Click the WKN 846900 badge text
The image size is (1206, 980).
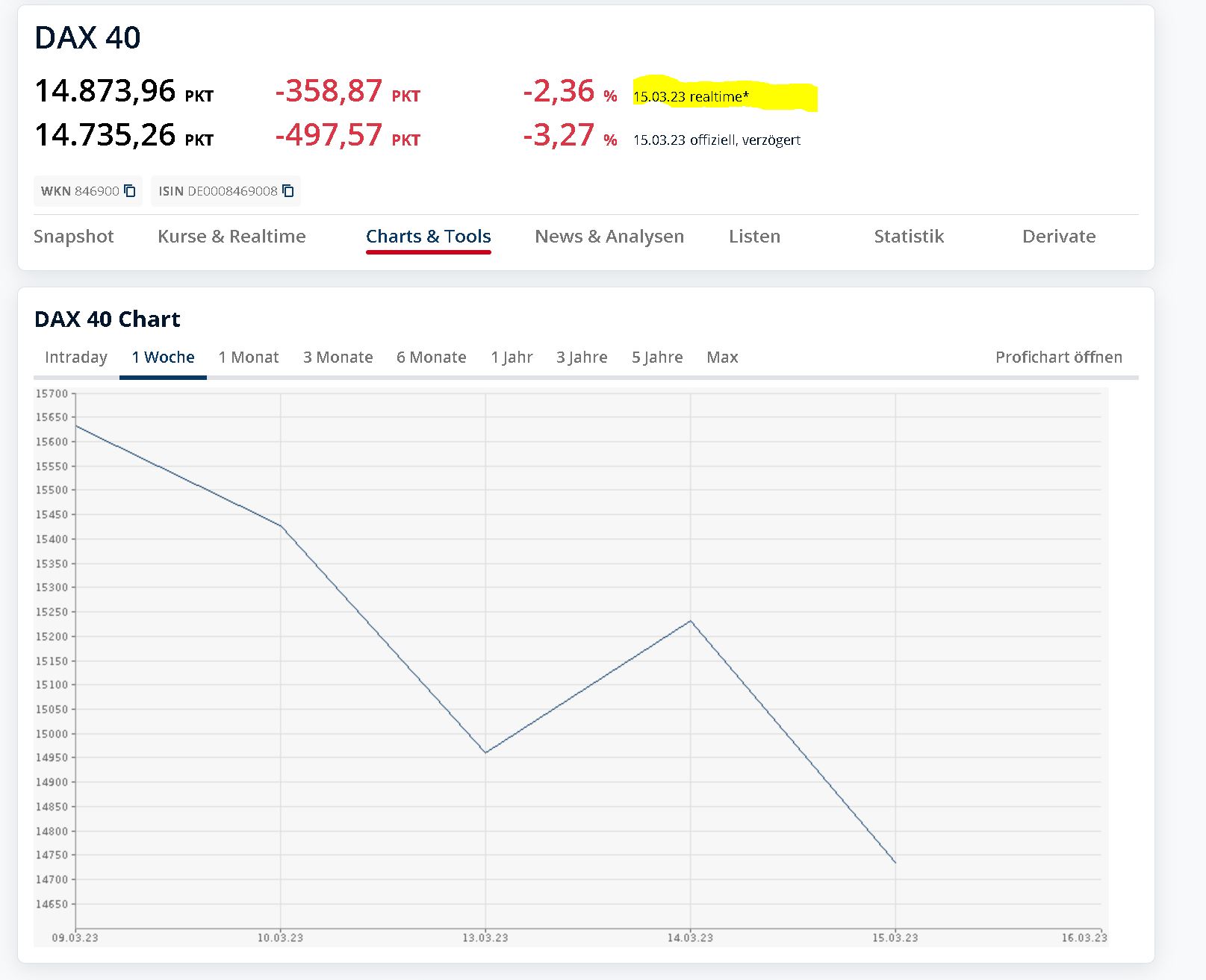pos(80,191)
